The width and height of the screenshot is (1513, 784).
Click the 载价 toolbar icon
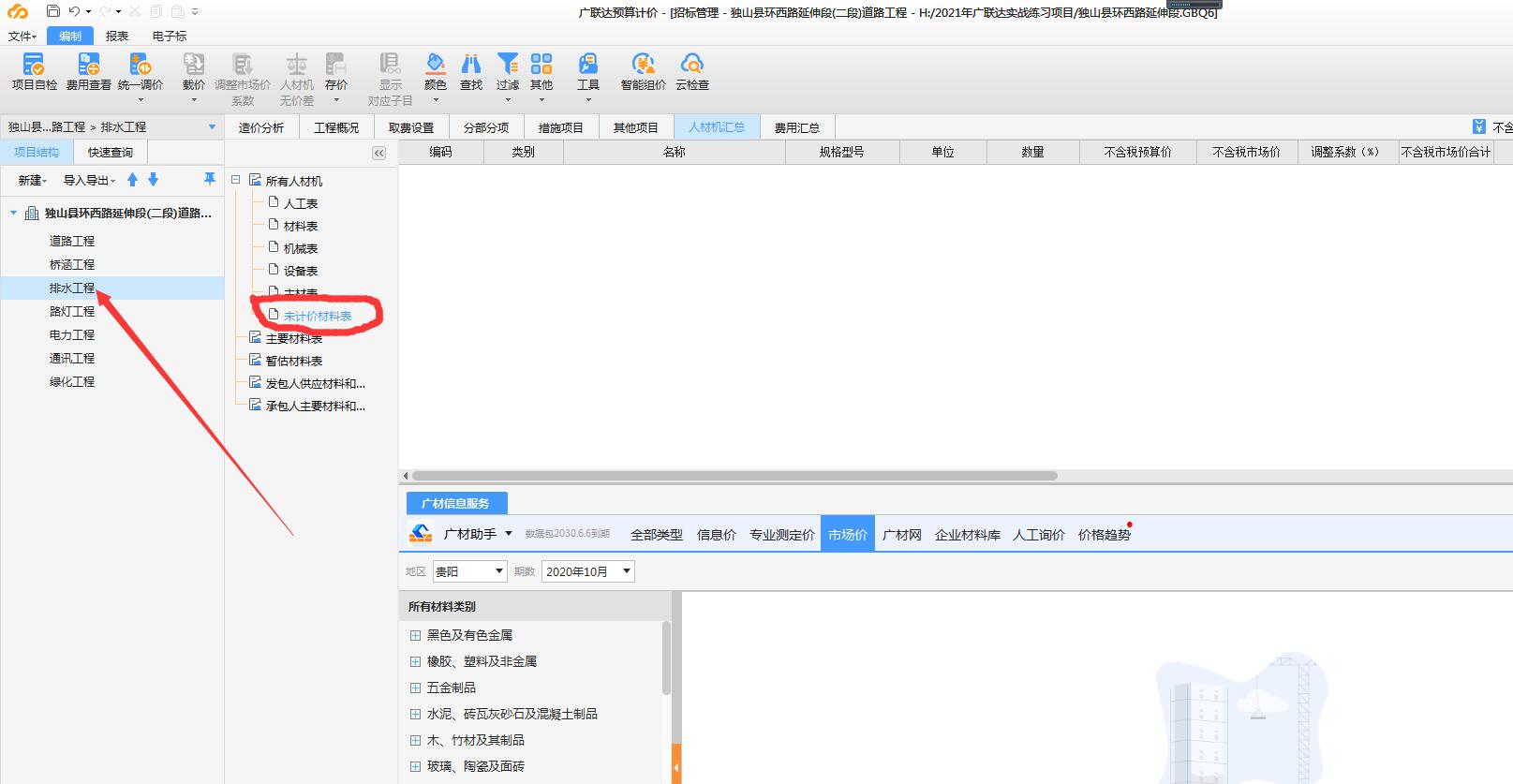(x=194, y=64)
